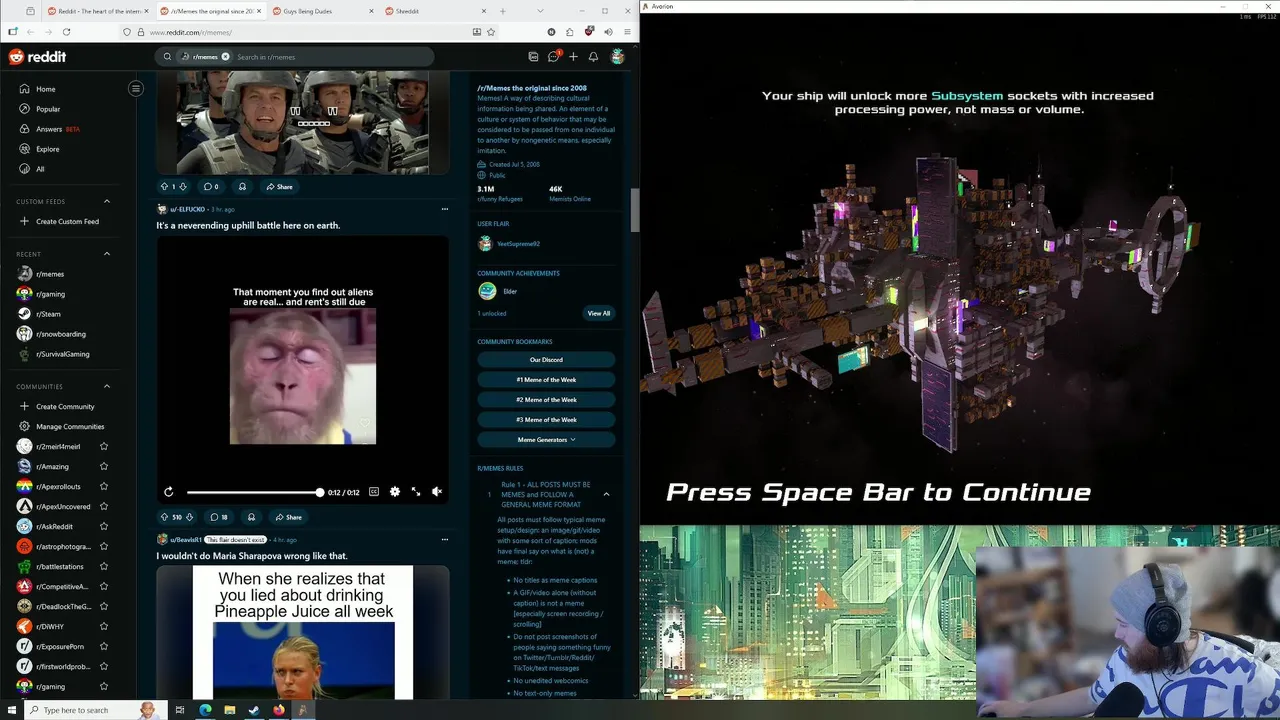Viewport: 1280px width, 720px height.
Task: Click Create Custom Feed
Action: coord(66,221)
